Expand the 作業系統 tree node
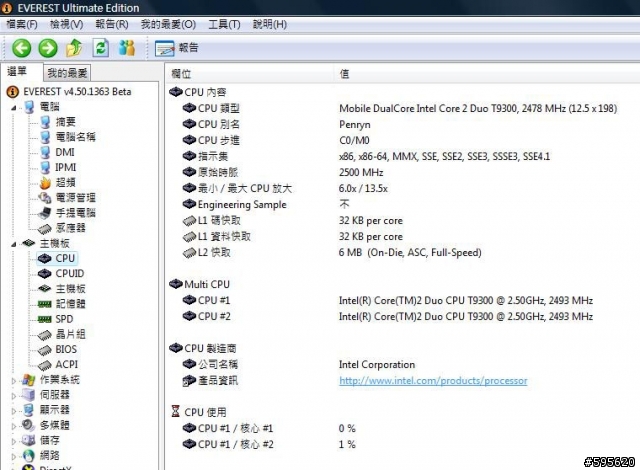640x470 pixels. pos(14,380)
